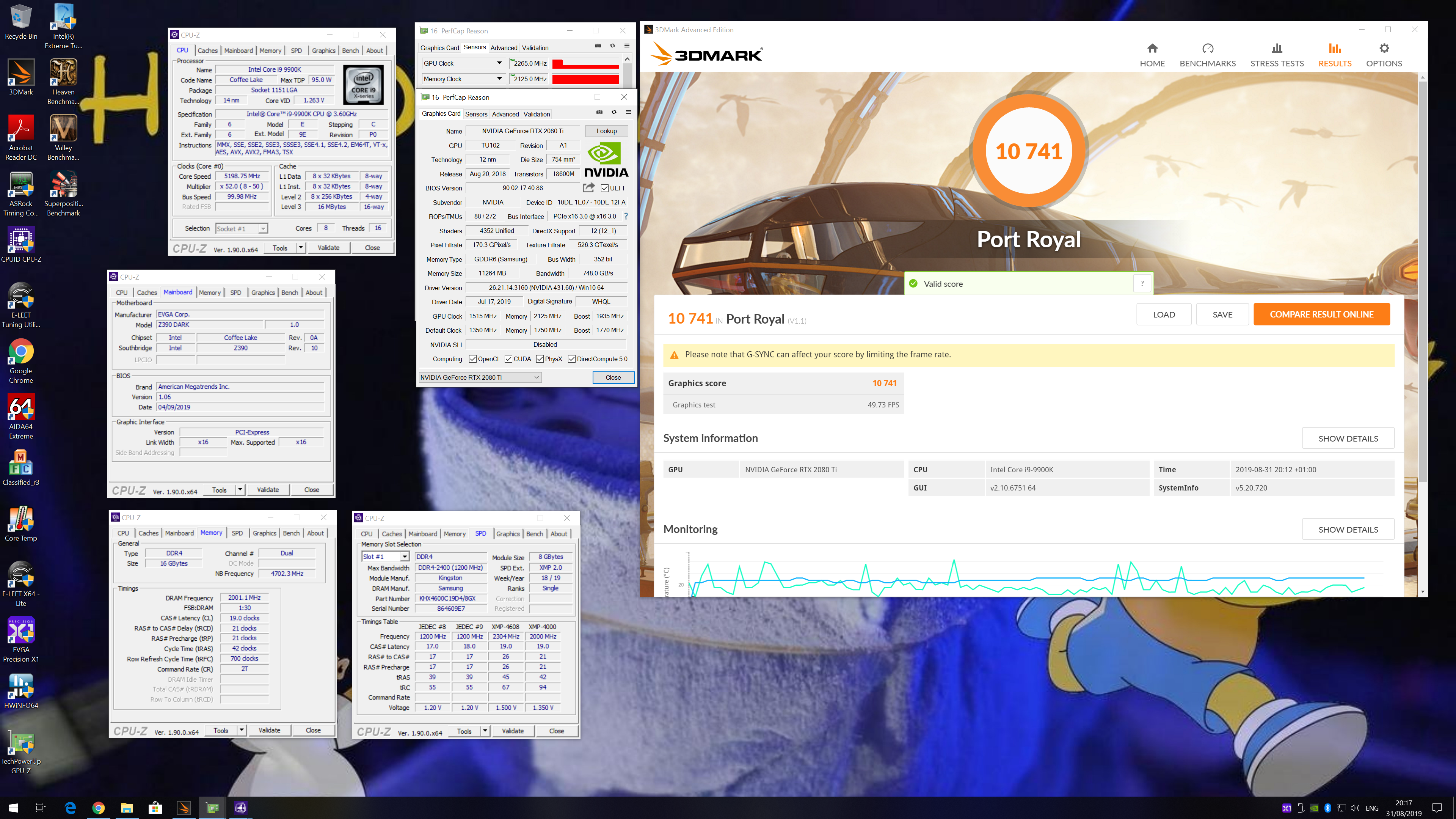Open Sensors tab in front GPU-Z window
This screenshot has width=1456, height=819.
477,114
